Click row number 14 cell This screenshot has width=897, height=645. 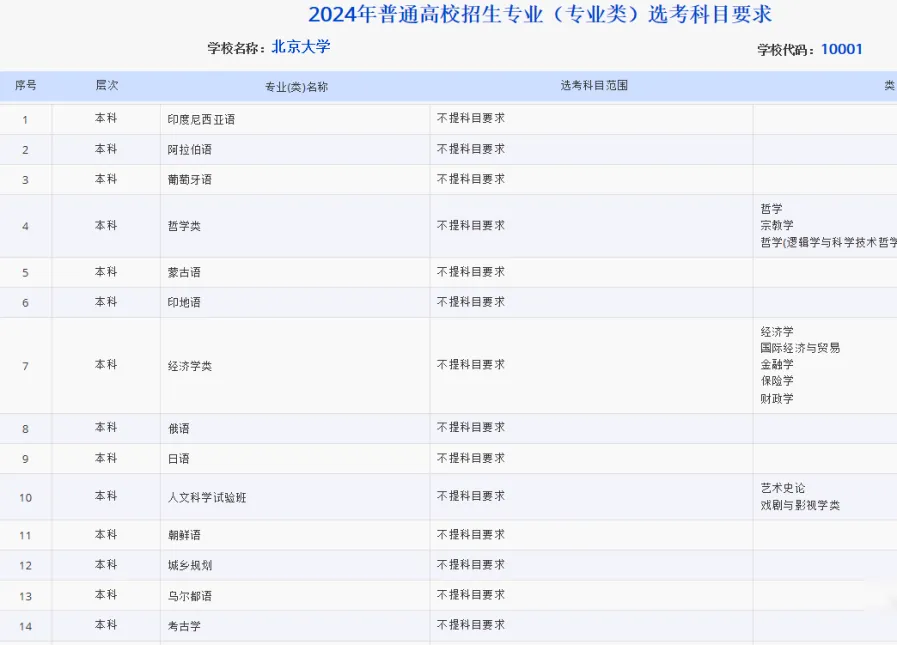(x=25, y=626)
